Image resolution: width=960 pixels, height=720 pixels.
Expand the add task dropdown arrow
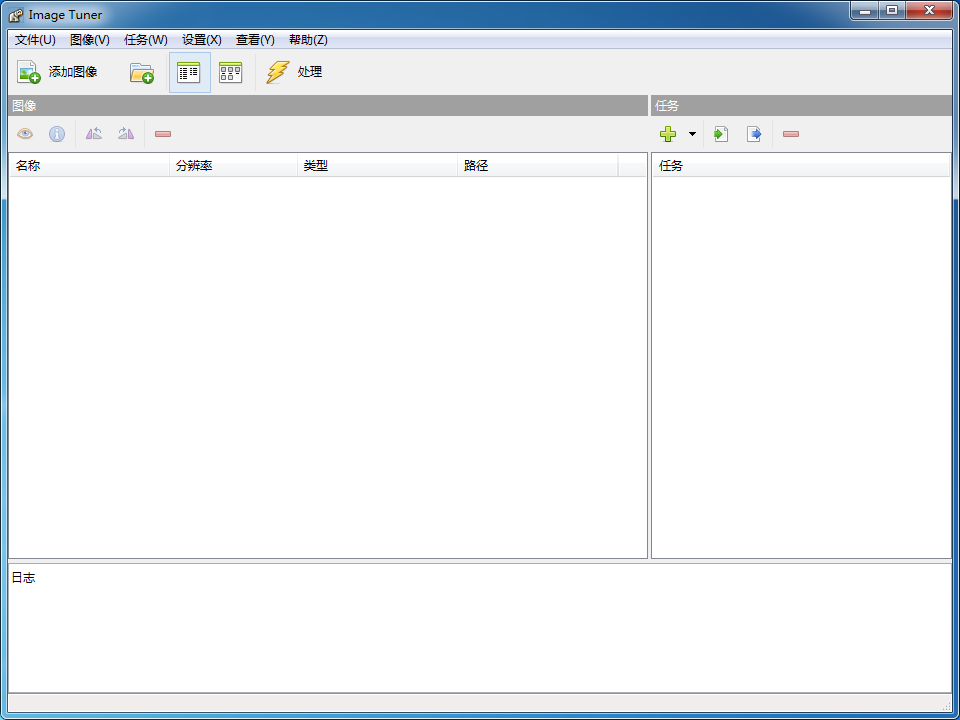(x=692, y=134)
